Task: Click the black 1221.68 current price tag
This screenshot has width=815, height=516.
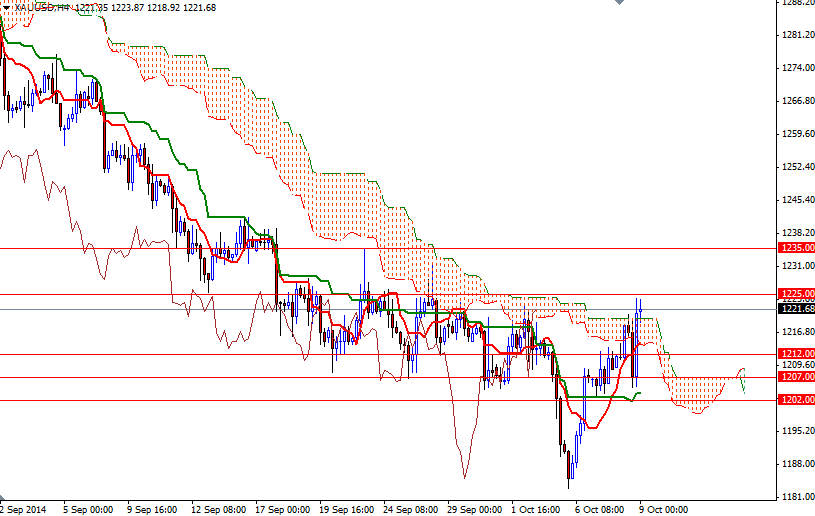Action: pyautogui.click(x=796, y=309)
